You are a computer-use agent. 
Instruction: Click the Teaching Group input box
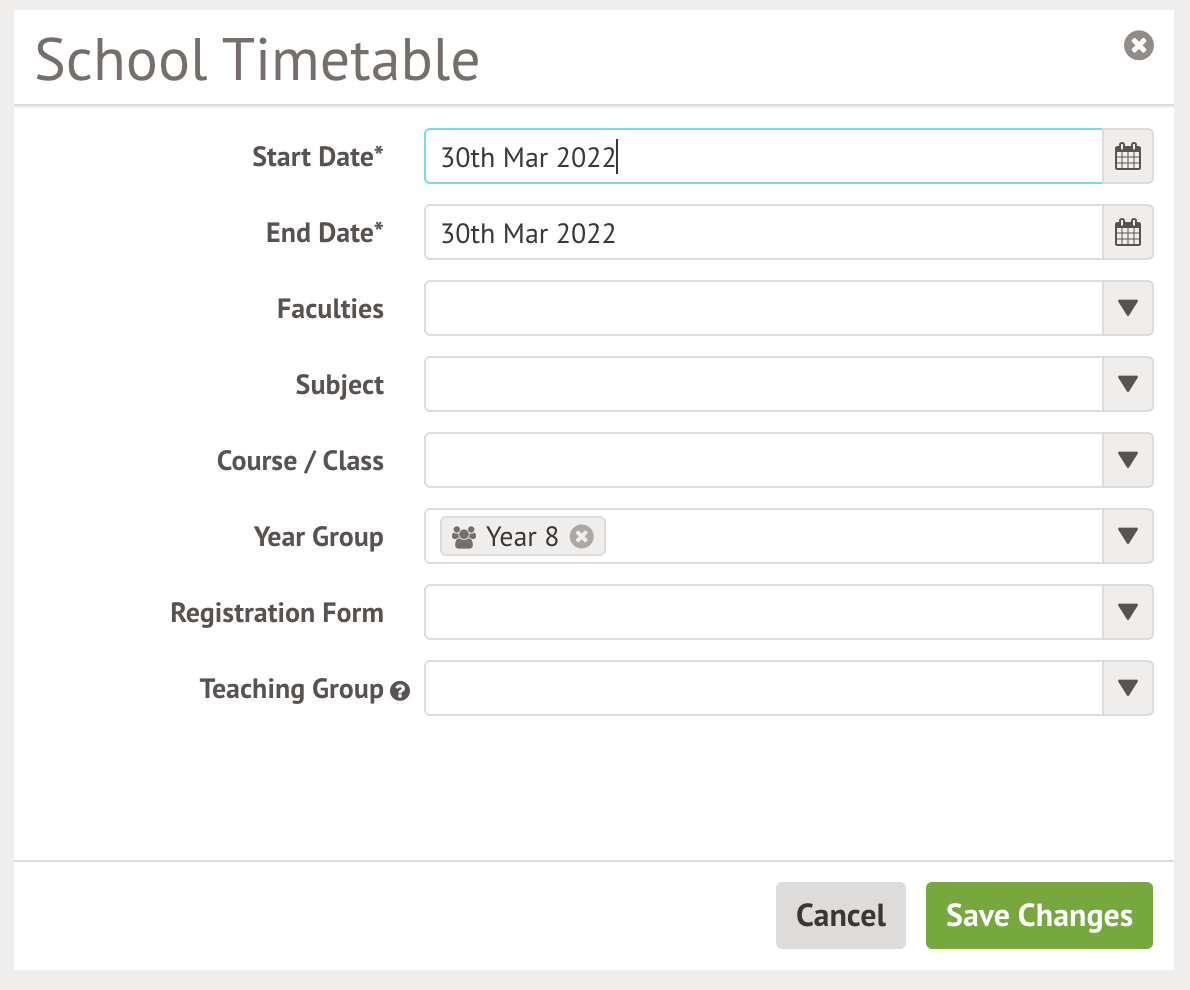(762, 688)
